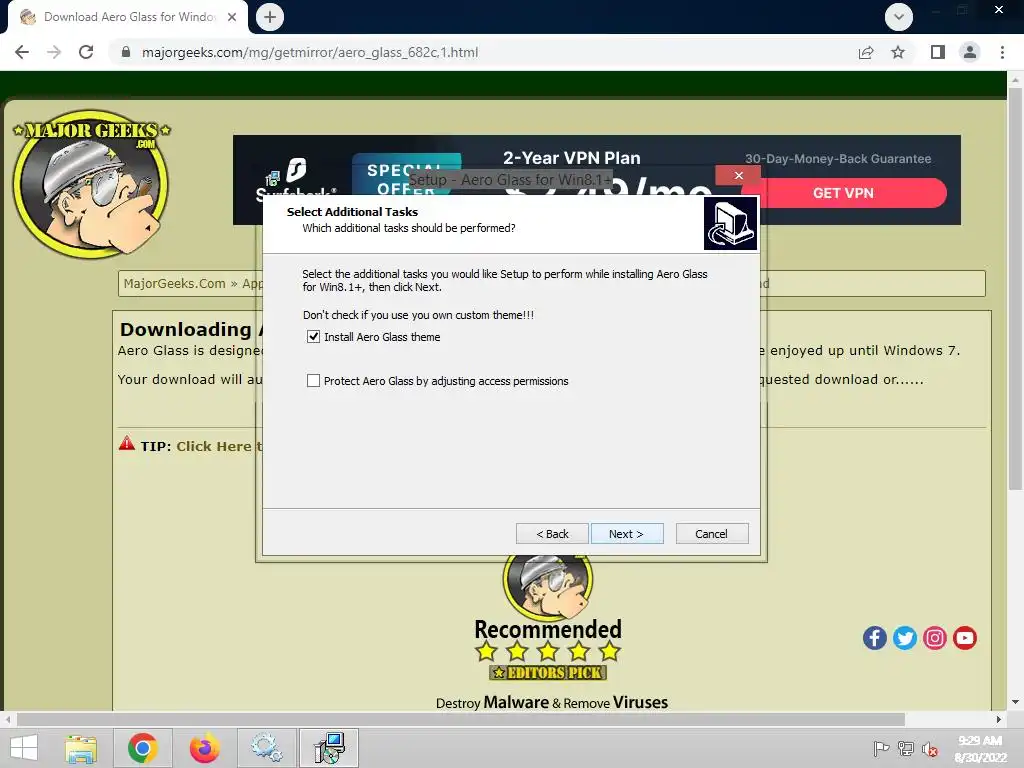Click Chrome icon in taskbar
Image resolution: width=1024 pixels, height=768 pixels.
click(142, 748)
